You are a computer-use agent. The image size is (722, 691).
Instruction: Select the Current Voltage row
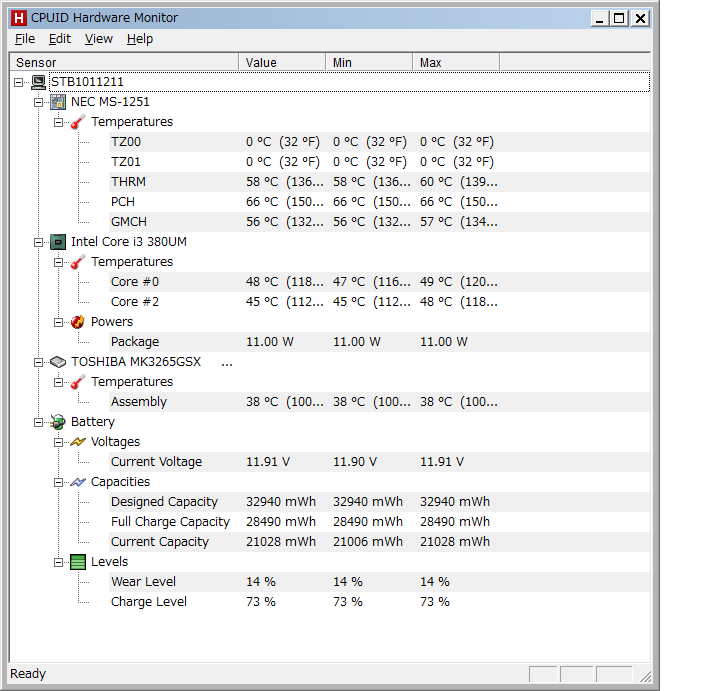(379, 462)
